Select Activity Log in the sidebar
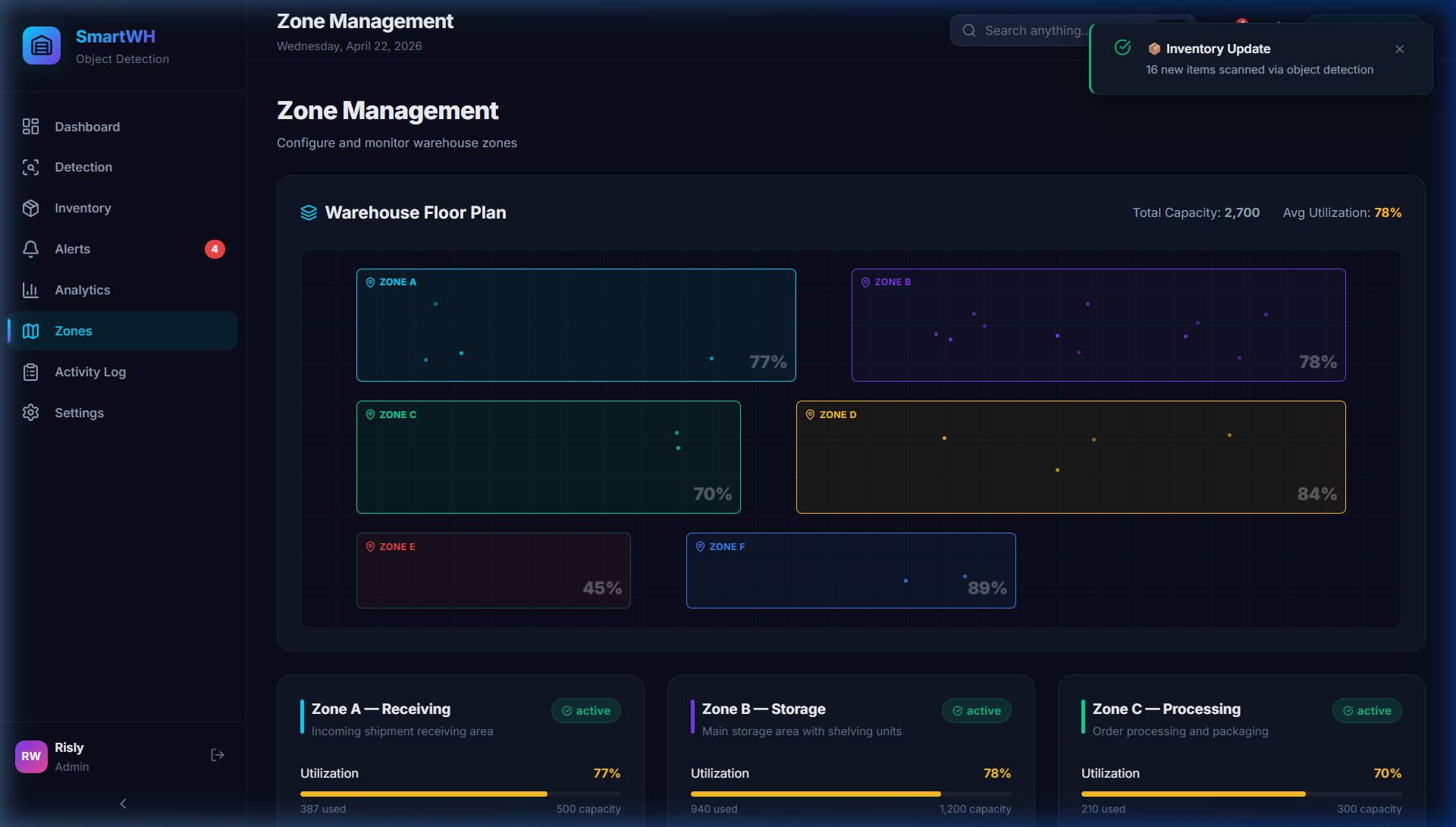The height and width of the screenshot is (827, 1456). [89, 373]
